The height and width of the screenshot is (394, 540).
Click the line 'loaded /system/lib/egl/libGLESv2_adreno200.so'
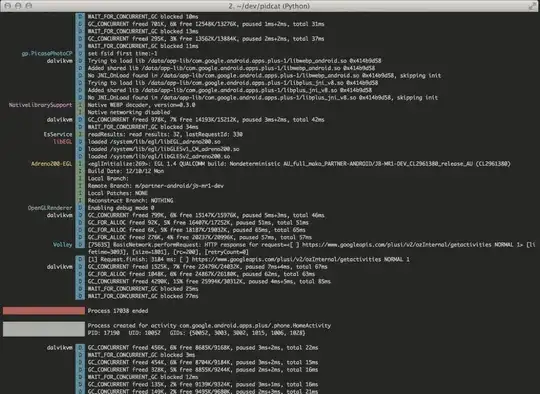pos(159,156)
